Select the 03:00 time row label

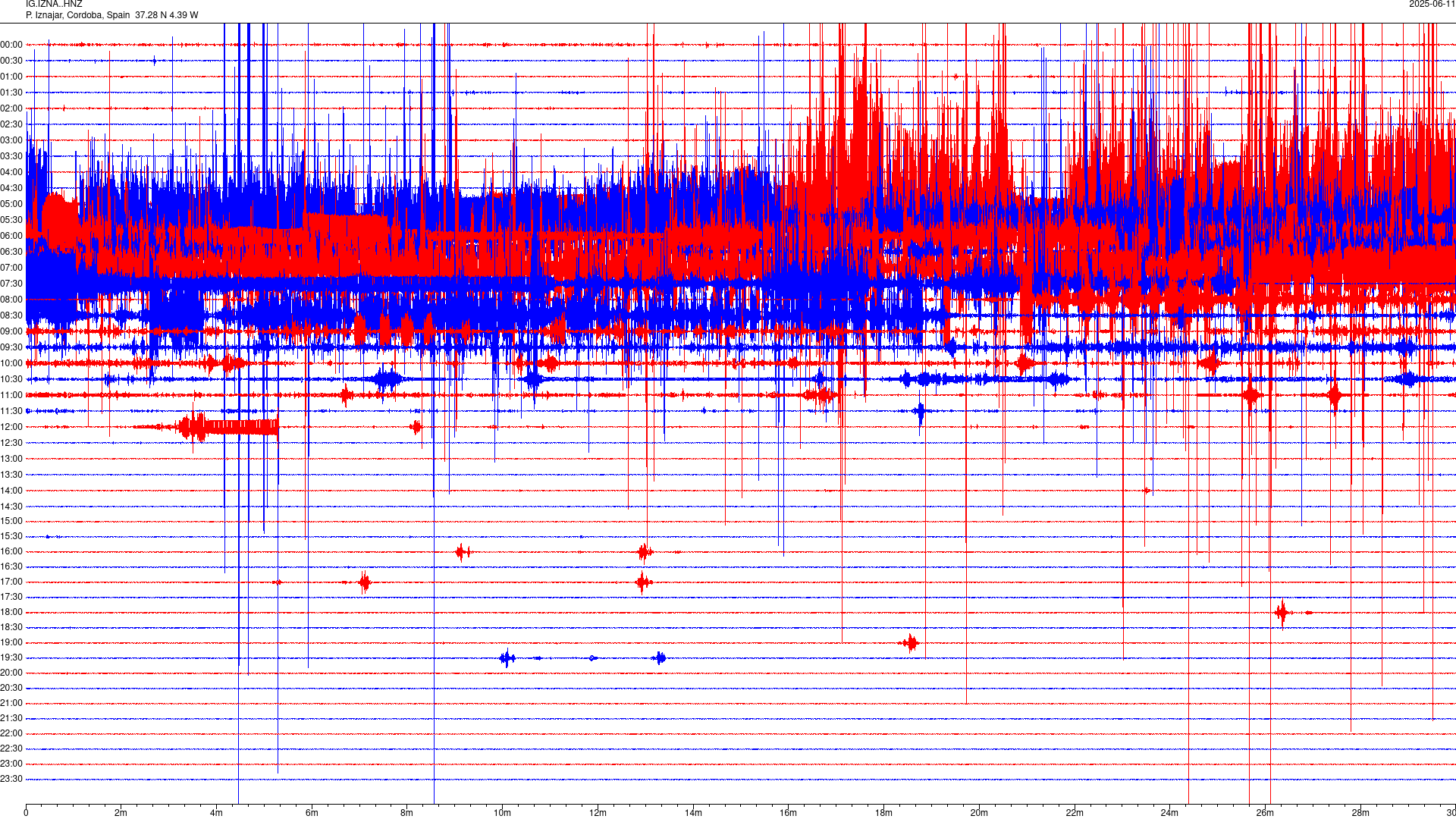11,140
